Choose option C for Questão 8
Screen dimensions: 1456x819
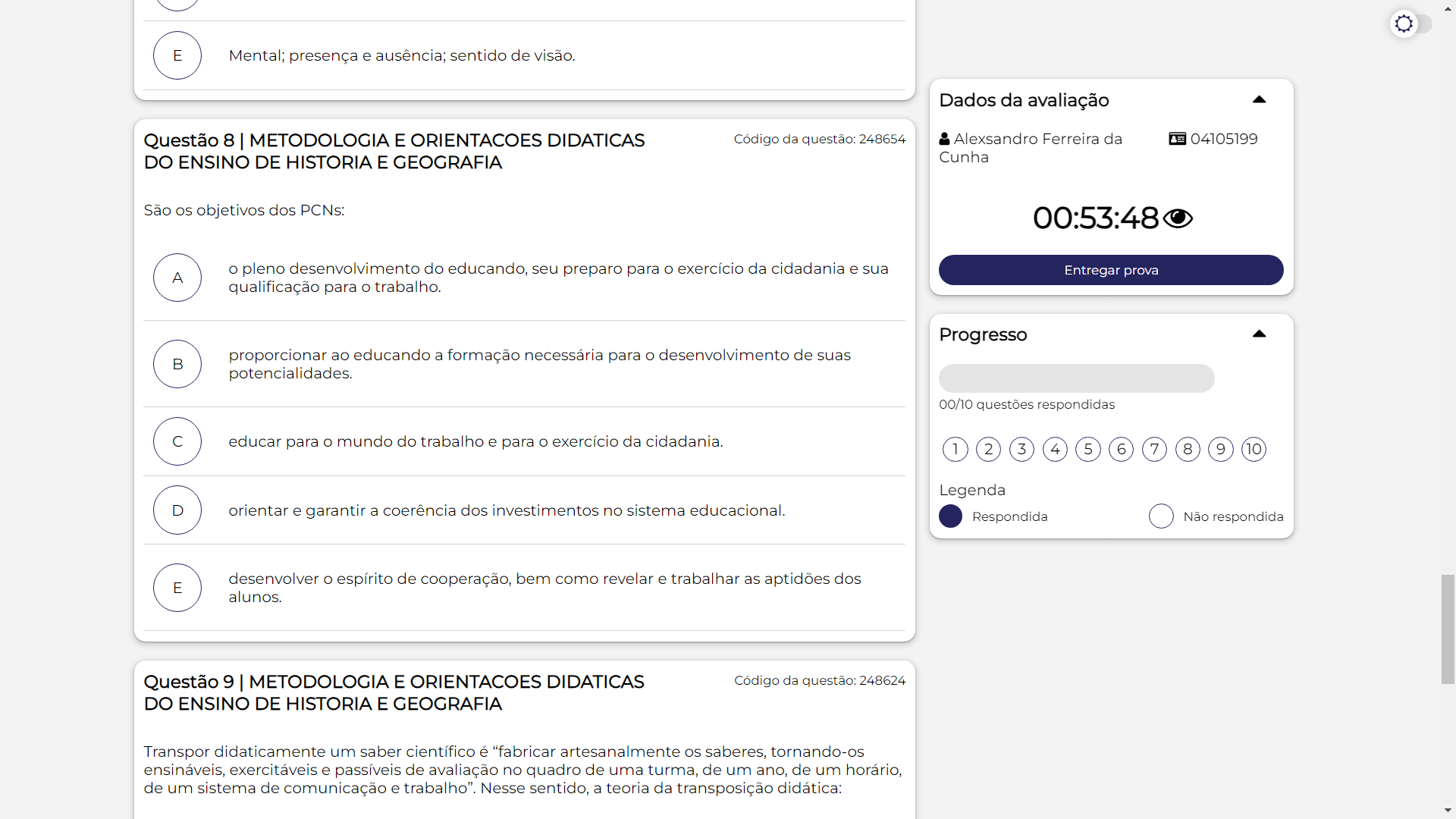(177, 441)
